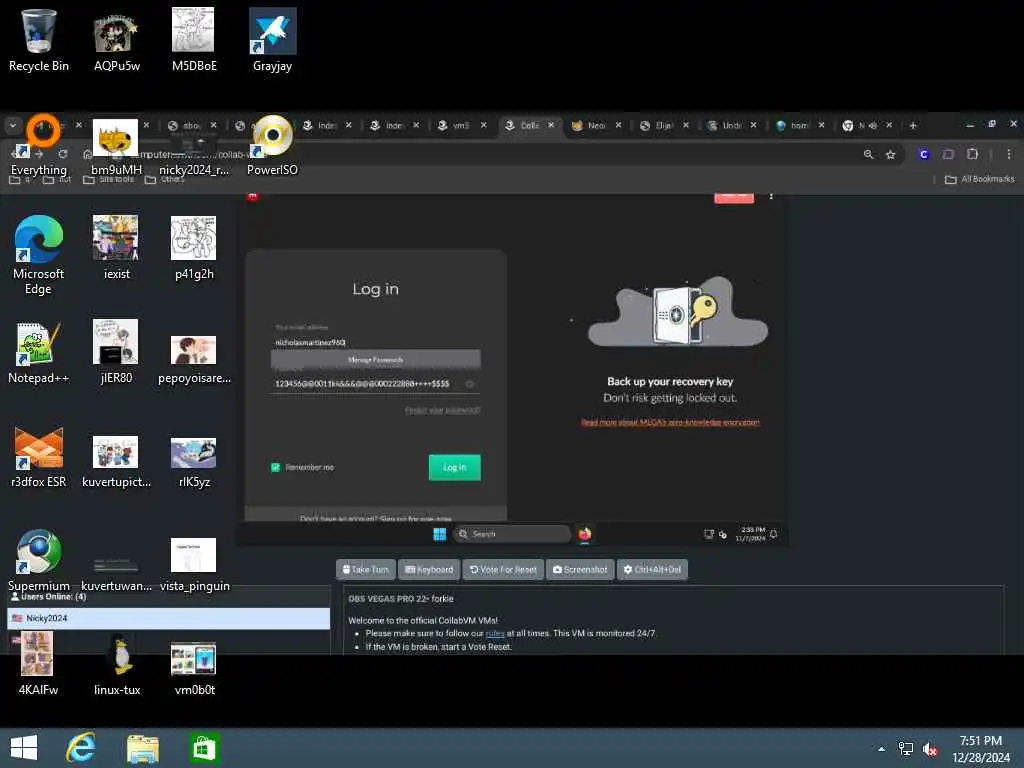This screenshot has height=768, width=1024.
Task: Click the browser reload button
Action: 63,154
